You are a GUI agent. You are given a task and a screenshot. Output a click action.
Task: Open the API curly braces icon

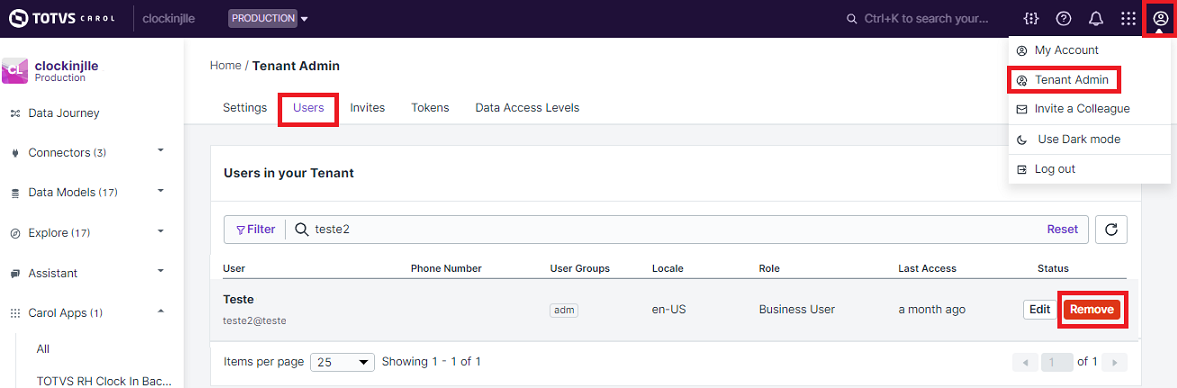1031,19
